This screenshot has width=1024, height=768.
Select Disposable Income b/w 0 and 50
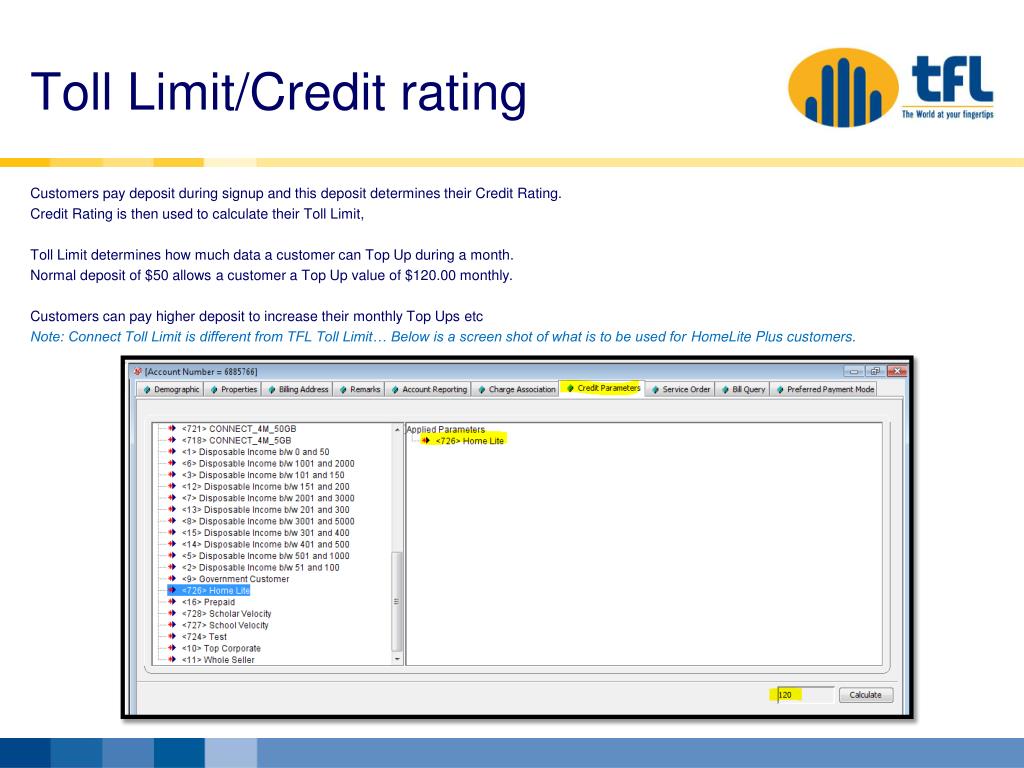pyautogui.click(x=255, y=452)
